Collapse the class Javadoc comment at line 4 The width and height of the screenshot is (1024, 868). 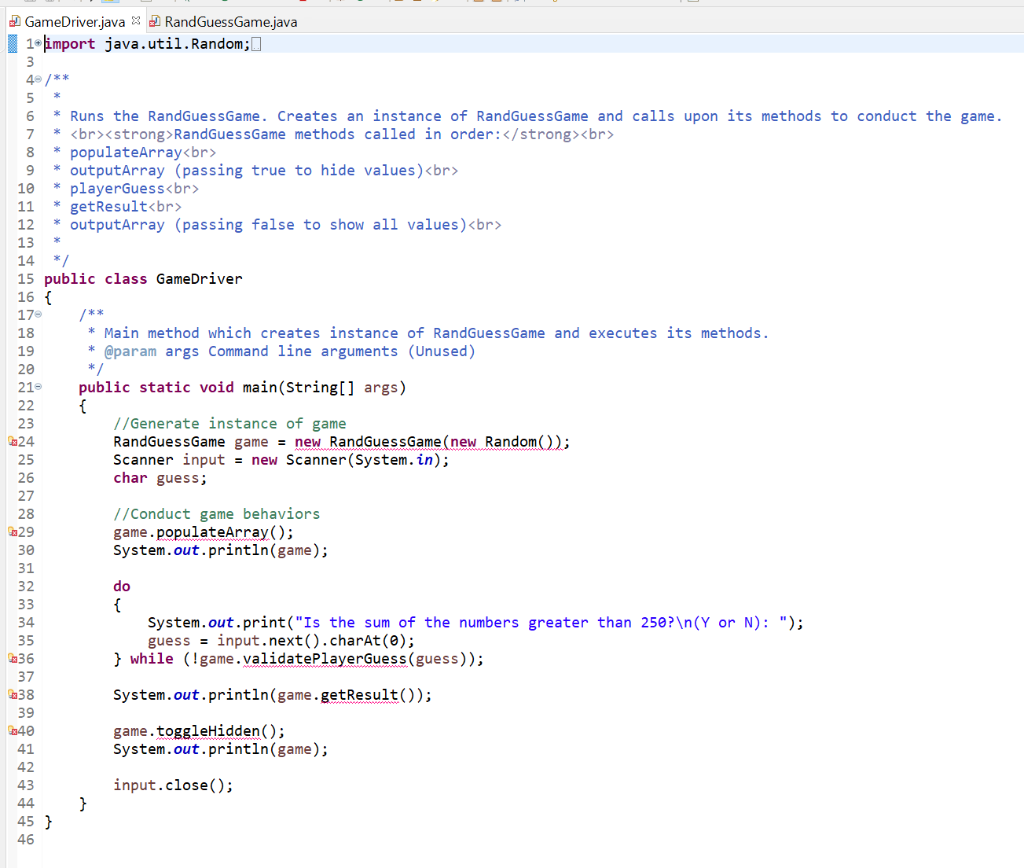click(x=37, y=79)
